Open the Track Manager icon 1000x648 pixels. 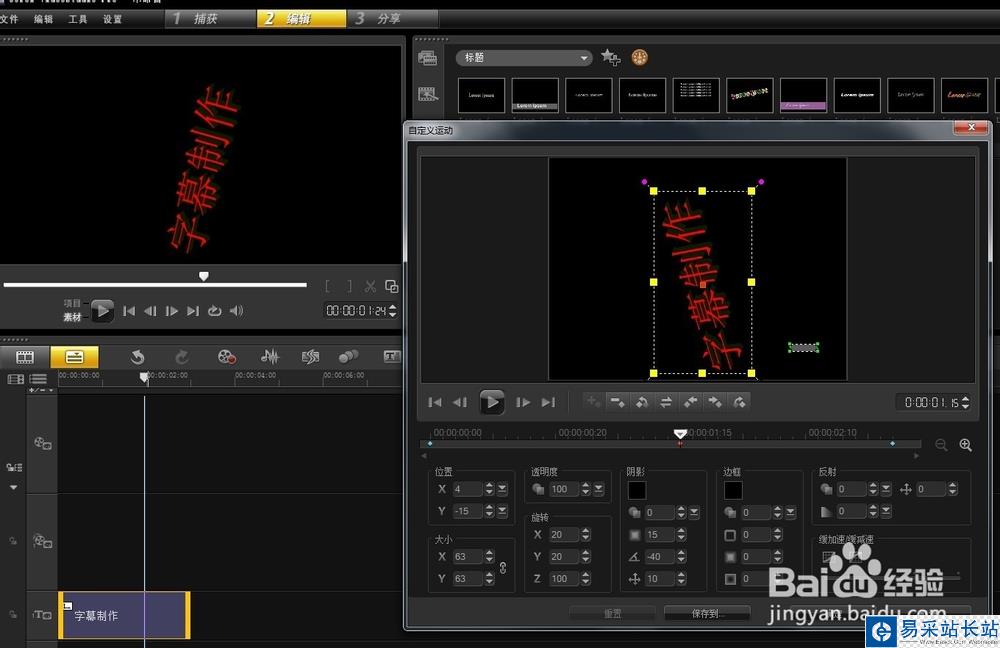coord(38,379)
